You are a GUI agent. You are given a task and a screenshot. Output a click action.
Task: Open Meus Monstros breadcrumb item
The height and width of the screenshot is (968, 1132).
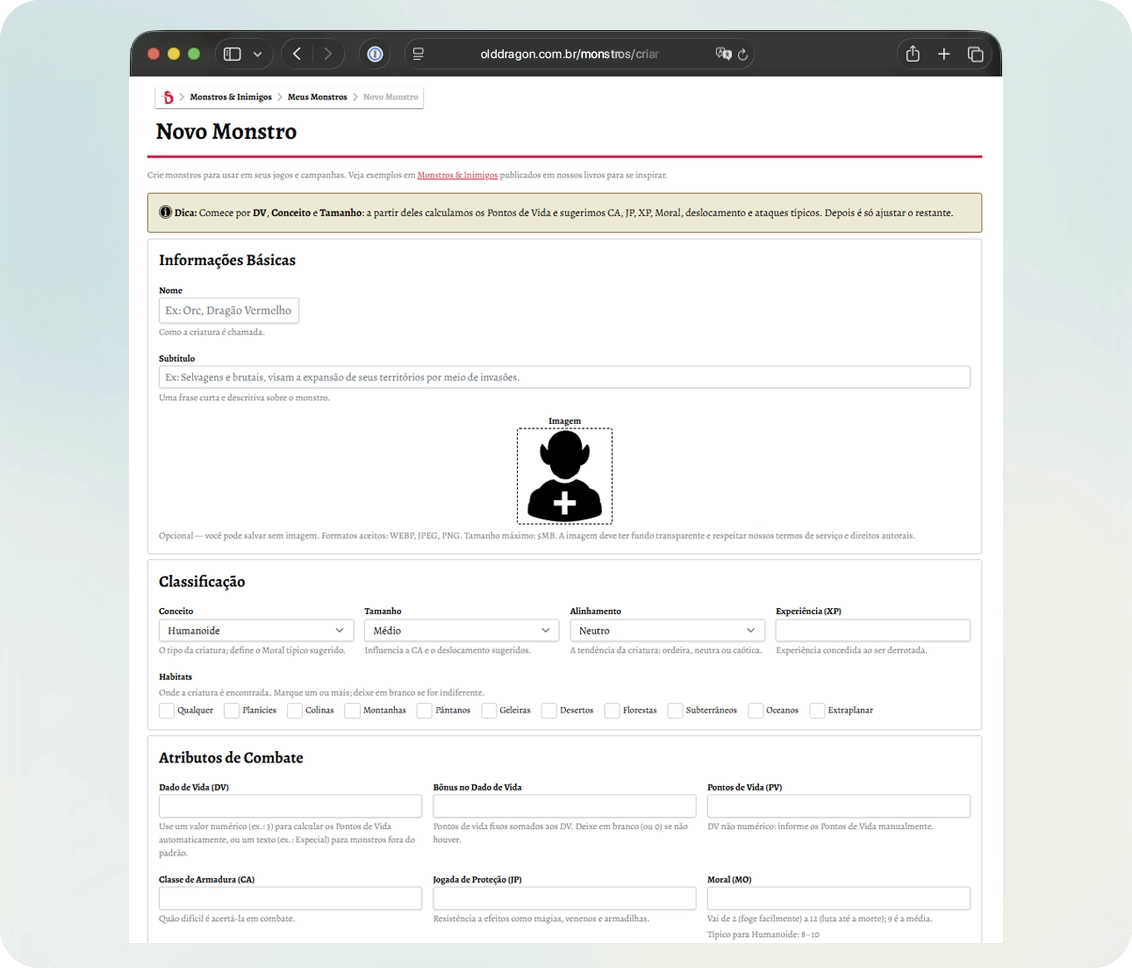coord(318,97)
